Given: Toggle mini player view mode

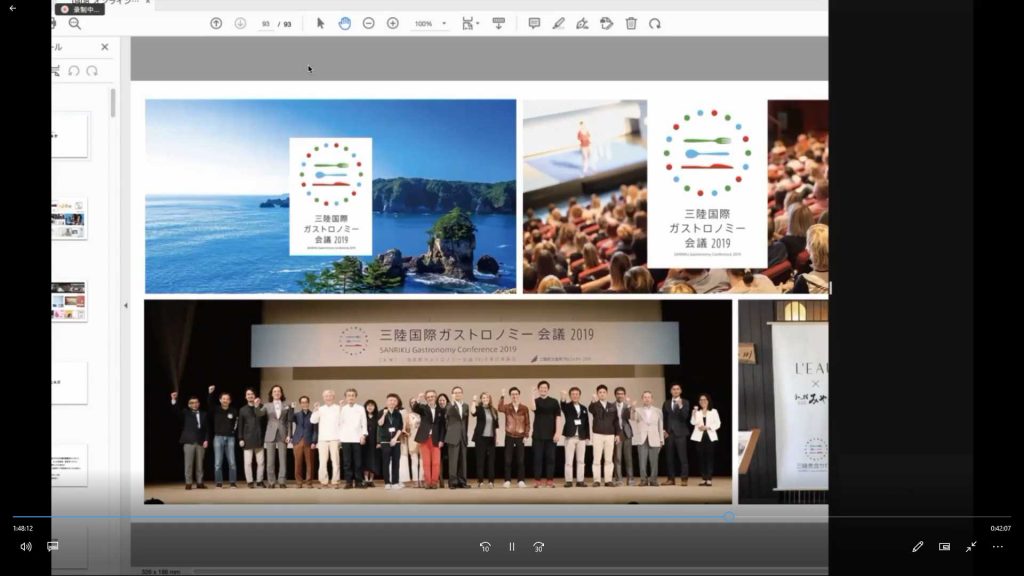Looking at the screenshot, I should pyautogui.click(x=944, y=547).
